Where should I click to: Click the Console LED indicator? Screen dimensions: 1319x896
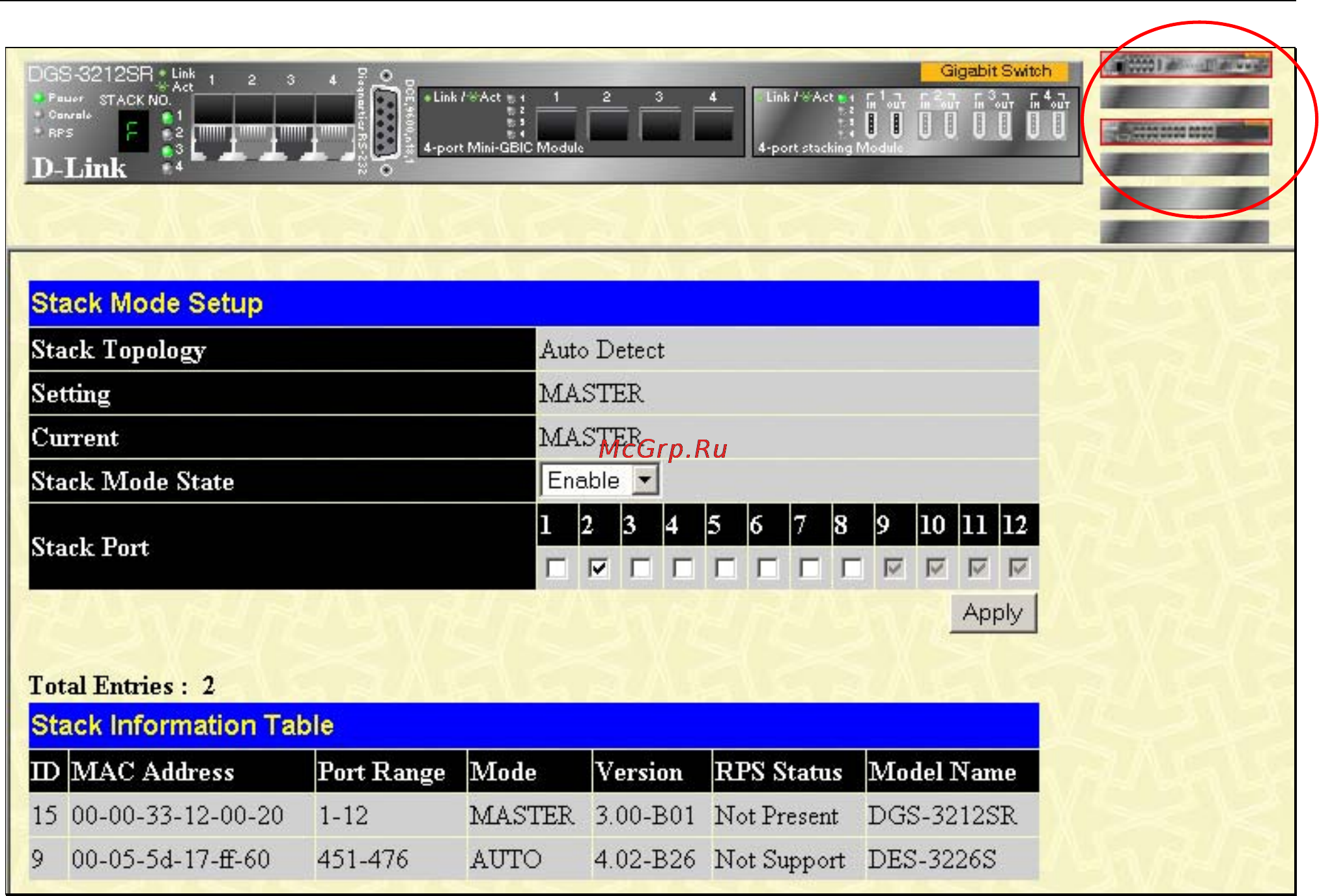click(x=38, y=115)
